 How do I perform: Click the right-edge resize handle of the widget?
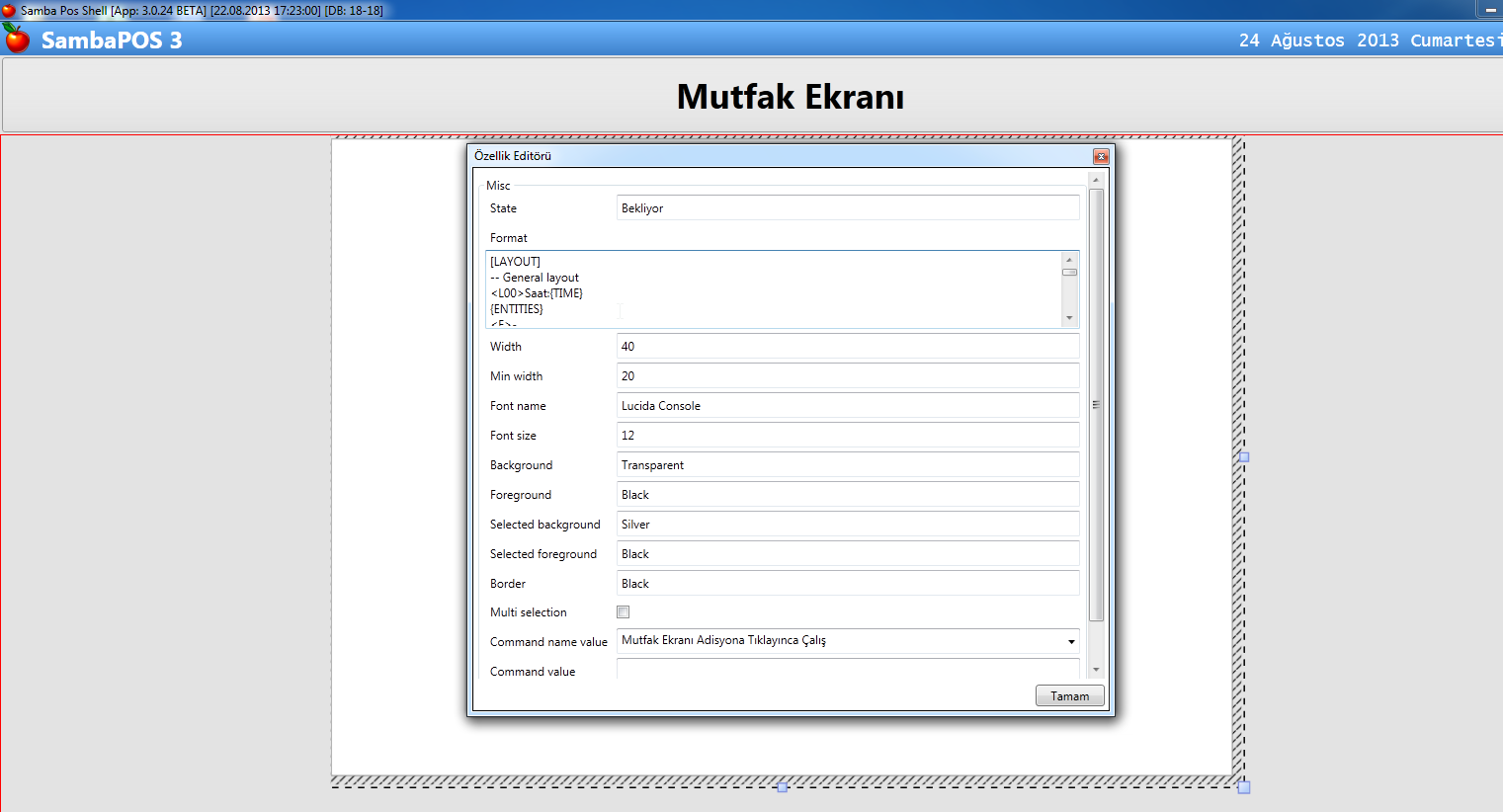click(1244, 457)
